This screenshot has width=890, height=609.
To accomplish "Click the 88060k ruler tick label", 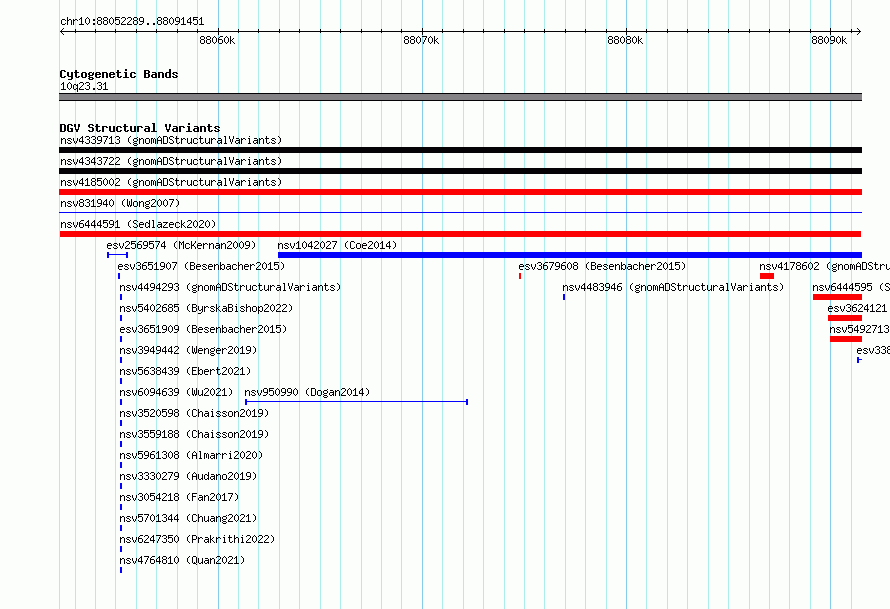I will point(217,40).
